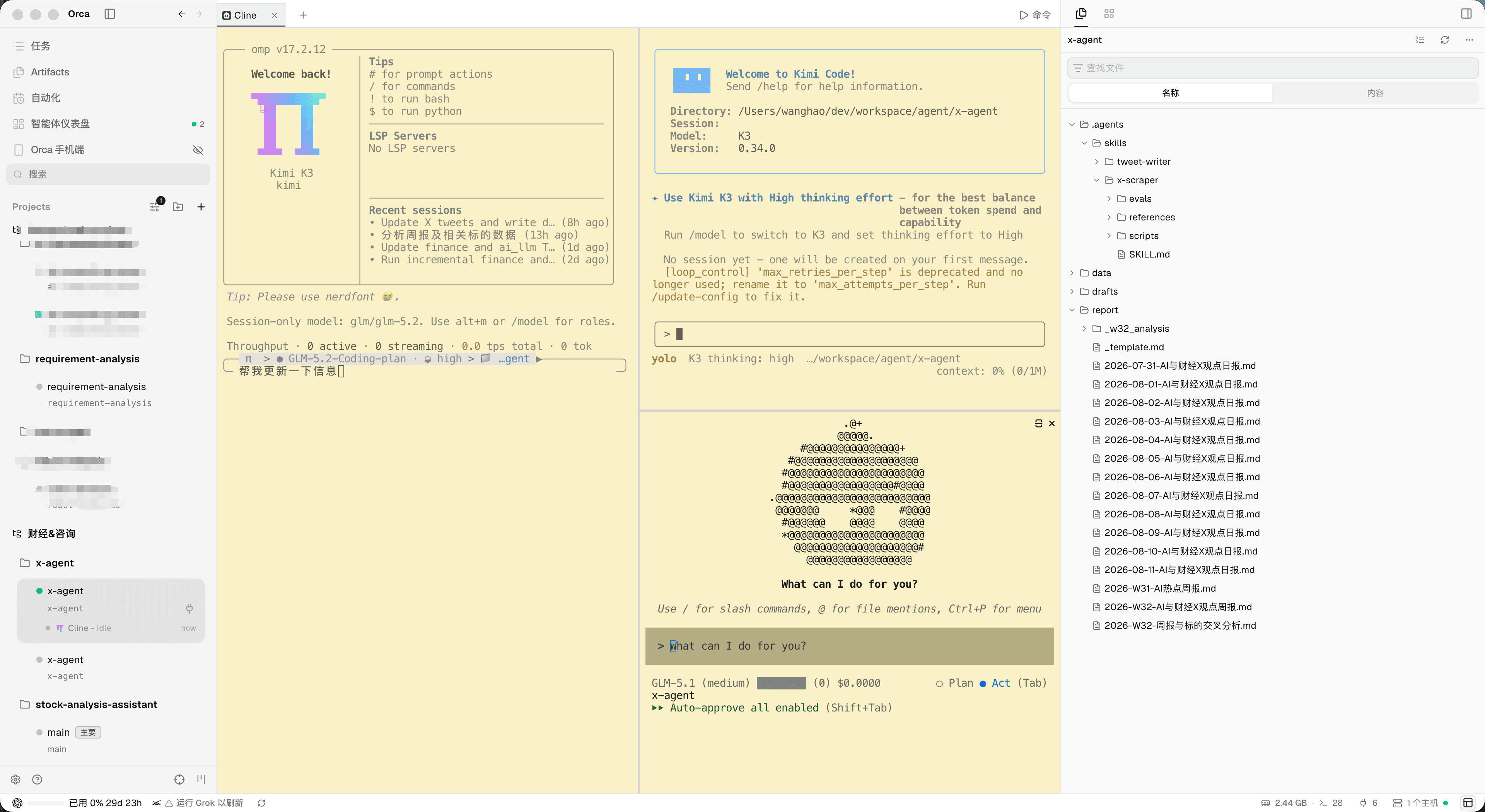Open the grid view panel icon
Screen dimensions: 1485x812
coord(1109,14)
